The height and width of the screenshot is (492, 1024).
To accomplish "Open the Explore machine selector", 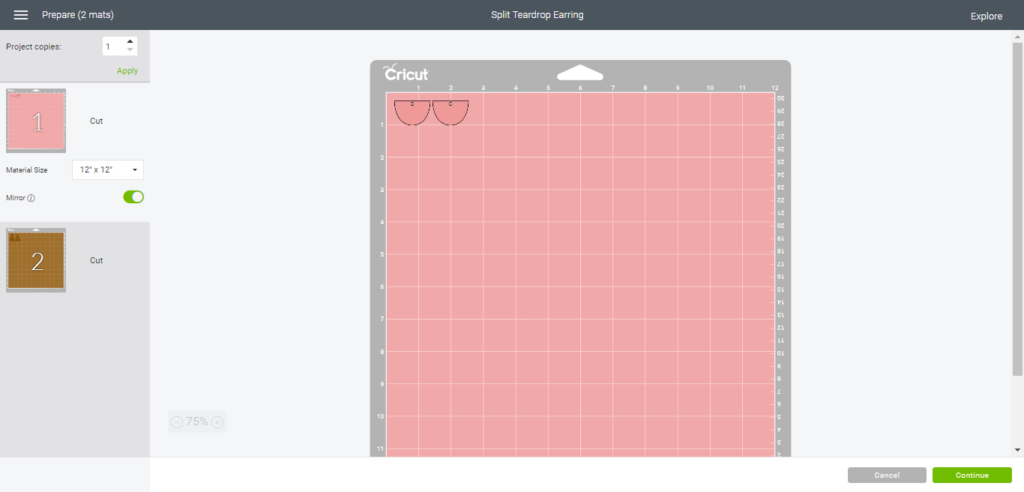I will coord(986,16).
